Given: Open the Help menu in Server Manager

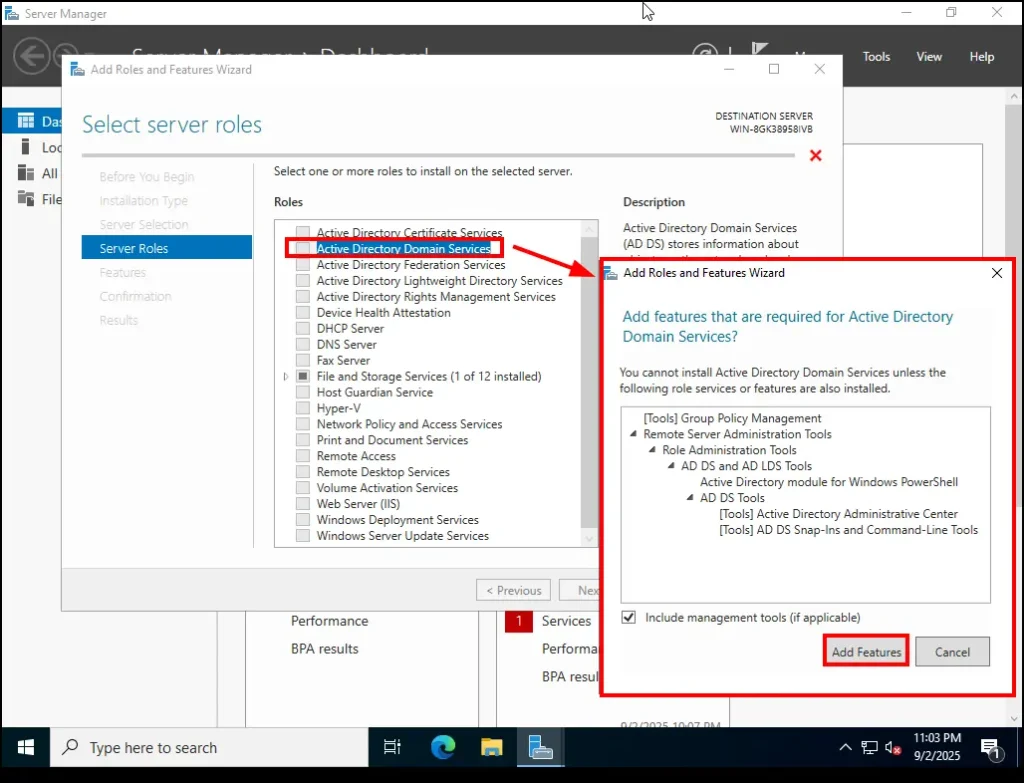Looking at the screenshot, I should click(982, 57).
